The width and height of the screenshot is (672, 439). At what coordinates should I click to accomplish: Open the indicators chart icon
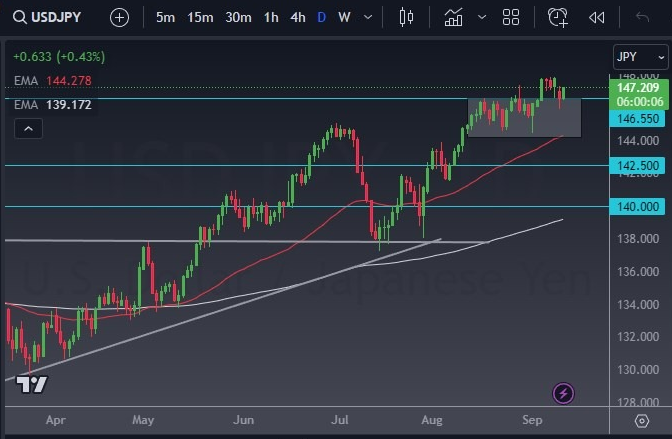pyautogui.click(x=454, y=17)
